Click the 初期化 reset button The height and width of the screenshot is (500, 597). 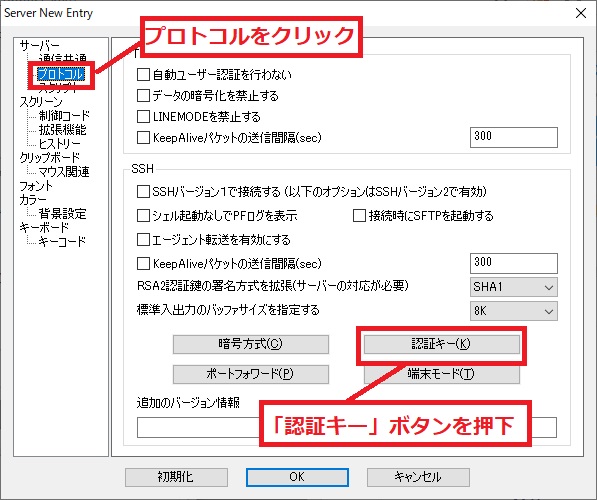(x=176, y=477)
